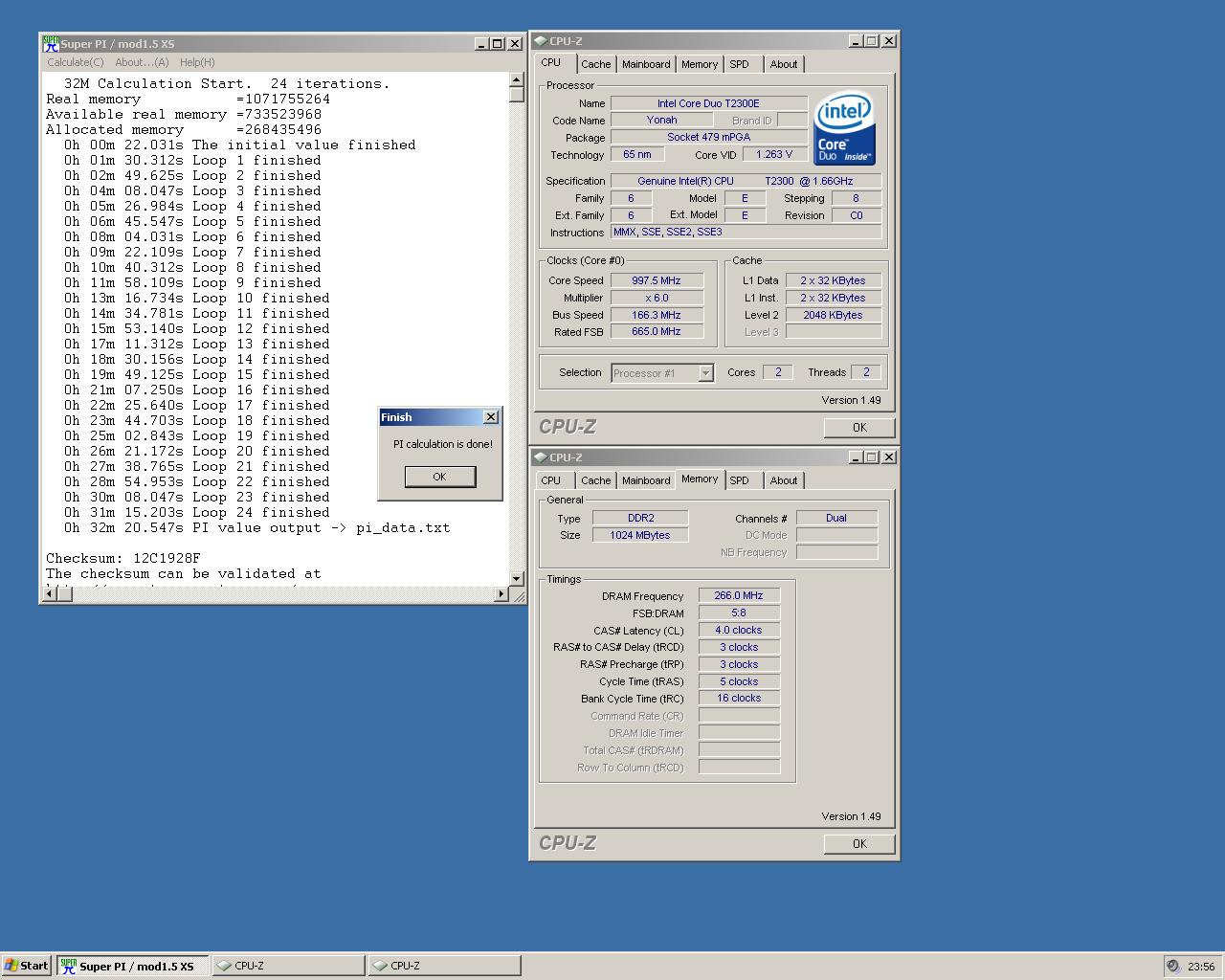Click the processor Name field Intel Core Duo T2300E

709,103
